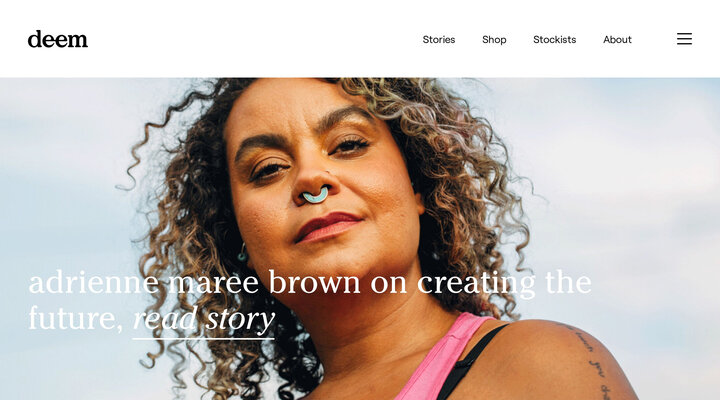Open the hamburger menu icon
The height and width of the screenshot is (400, 720).
[684, 39]
